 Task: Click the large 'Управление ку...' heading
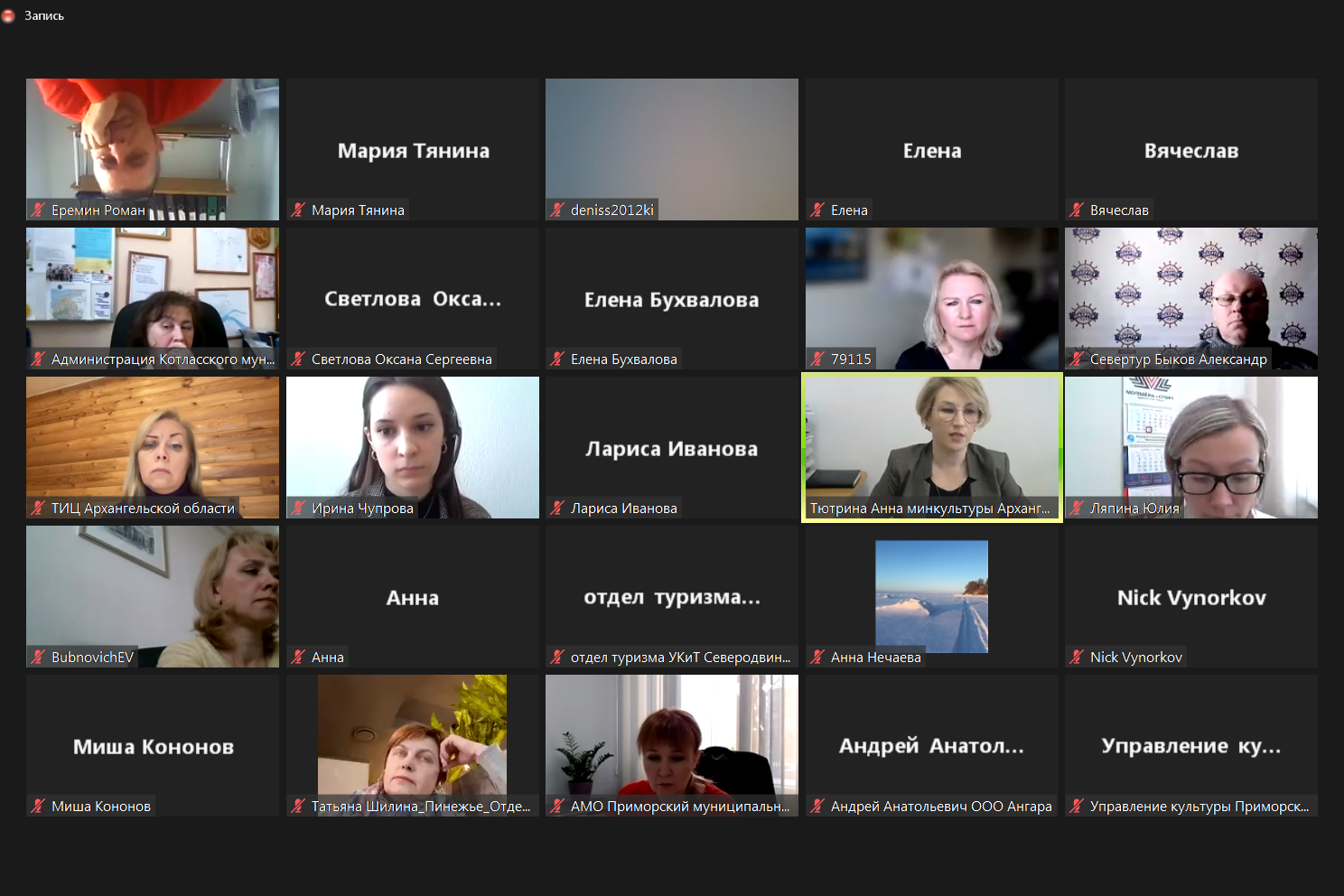pyautogui.click(x=1191, y=746)
